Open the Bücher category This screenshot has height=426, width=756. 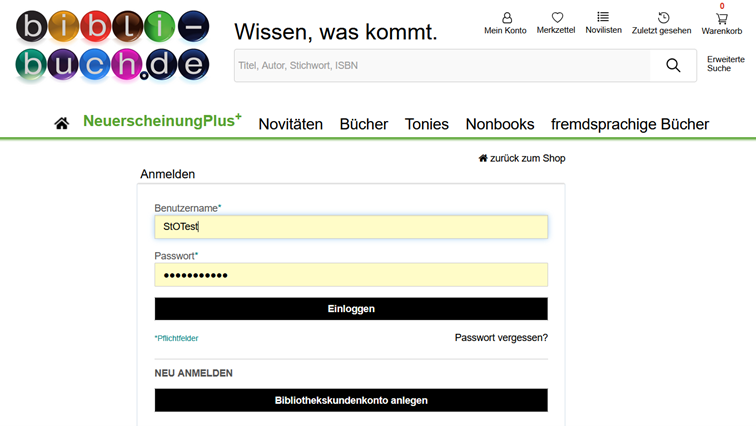[x=363, y=125]
